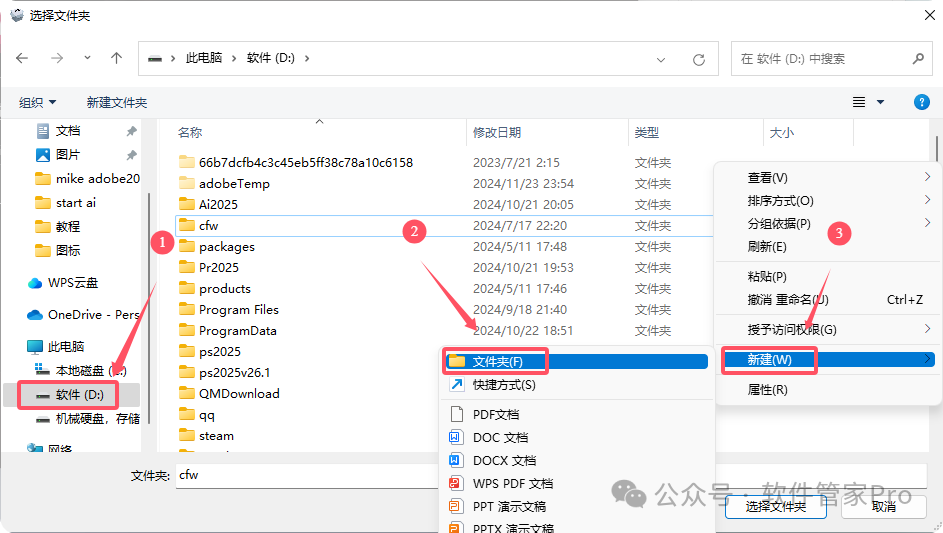943x533 pixels.
Task: Select 图片 in quick access
Action: [67, 155]
